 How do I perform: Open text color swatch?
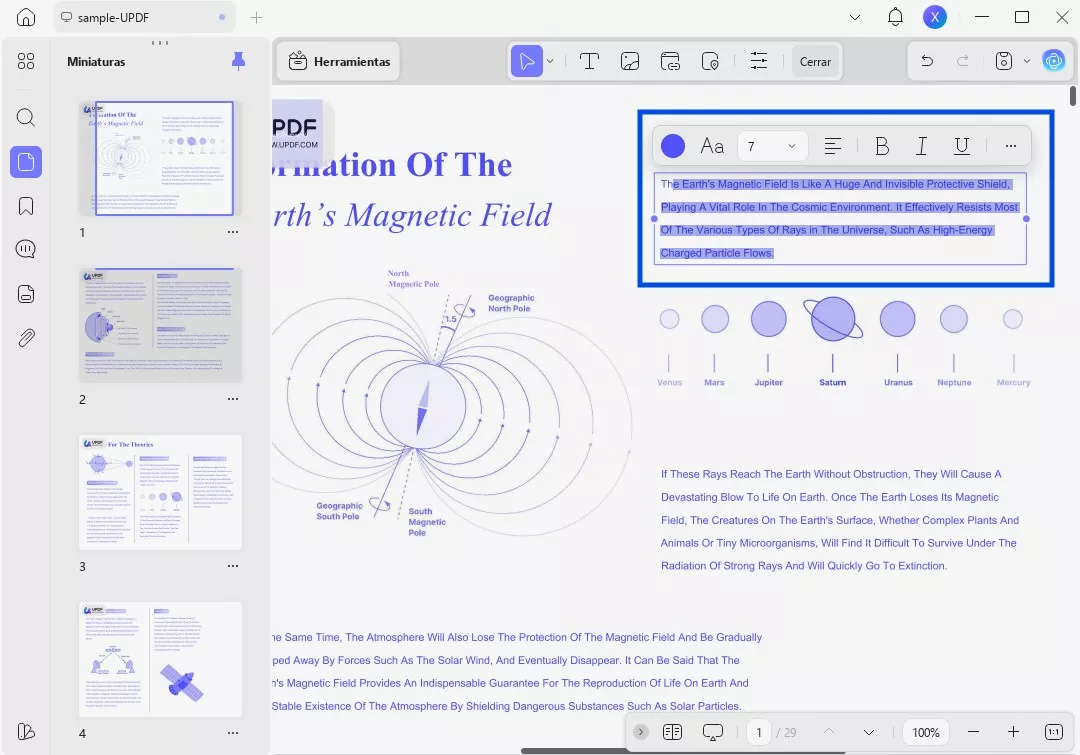(x=673, y=146)
